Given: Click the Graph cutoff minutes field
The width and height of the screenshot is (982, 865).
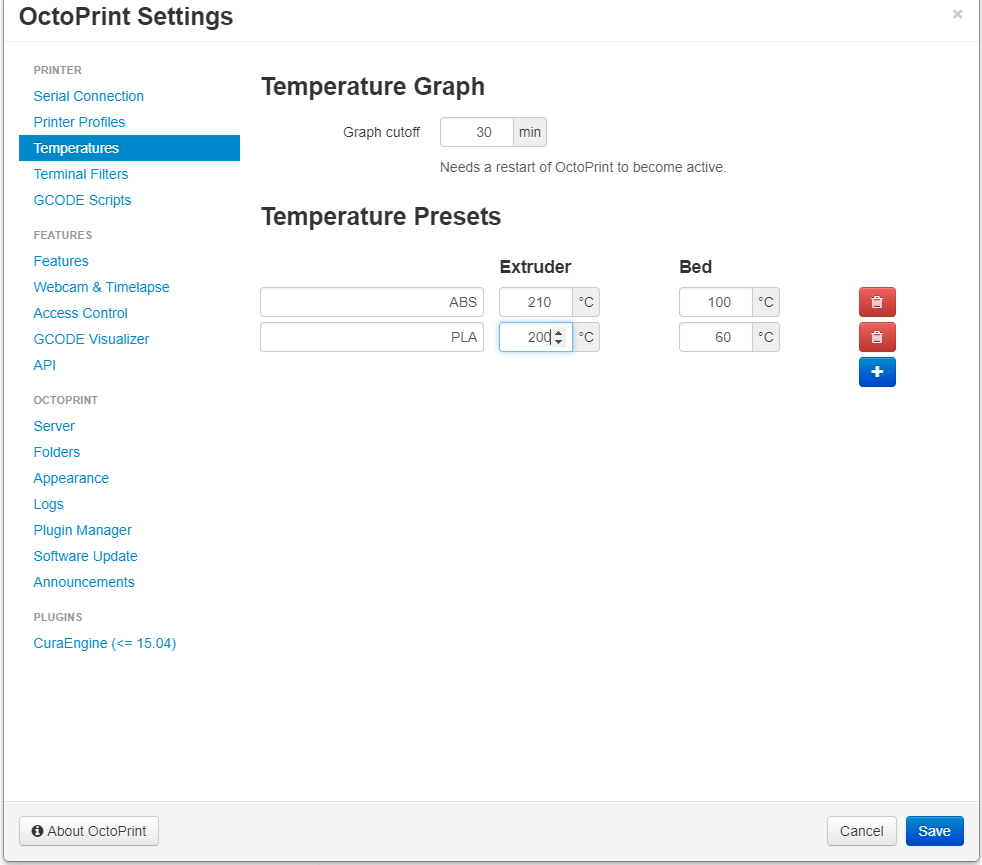Looking at the screenshot, I should 477,132.
